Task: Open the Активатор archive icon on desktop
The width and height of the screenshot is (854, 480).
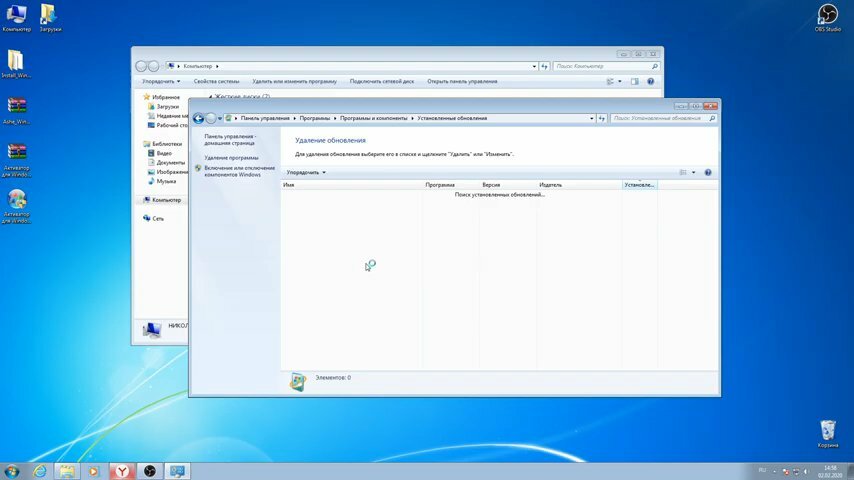Action: 16,159
